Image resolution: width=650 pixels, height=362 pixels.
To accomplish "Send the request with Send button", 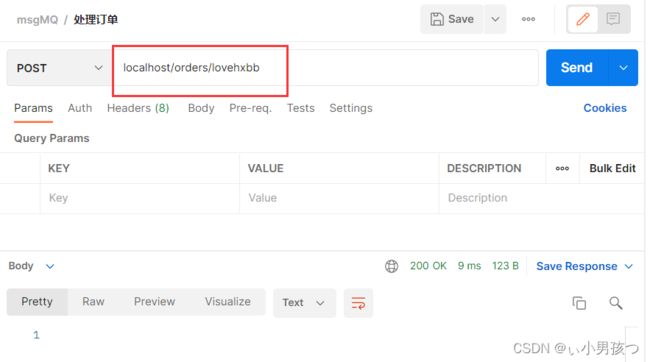I will [x=577, y=68].
